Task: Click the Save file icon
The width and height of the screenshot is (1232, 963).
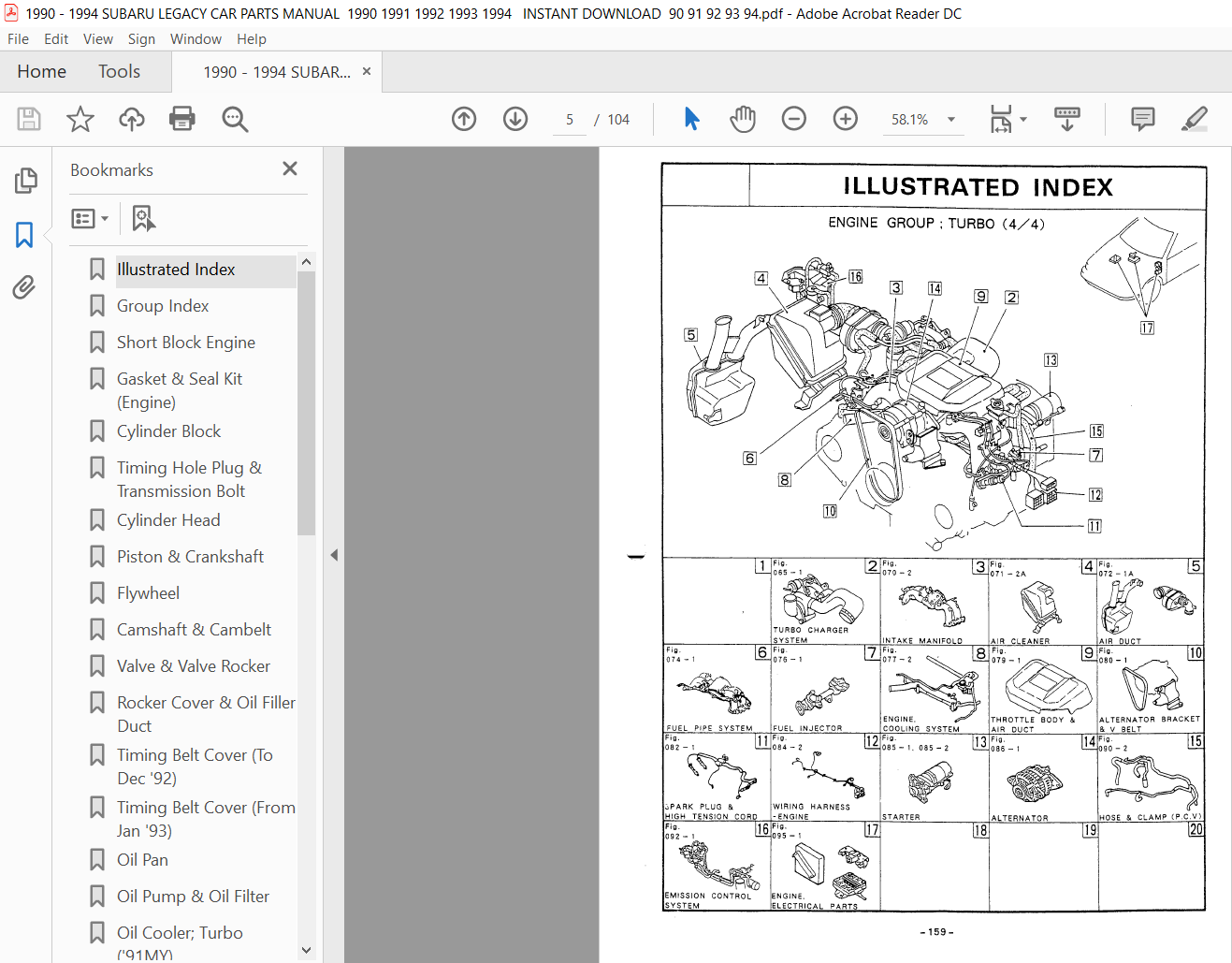Action: click(29, 119)
